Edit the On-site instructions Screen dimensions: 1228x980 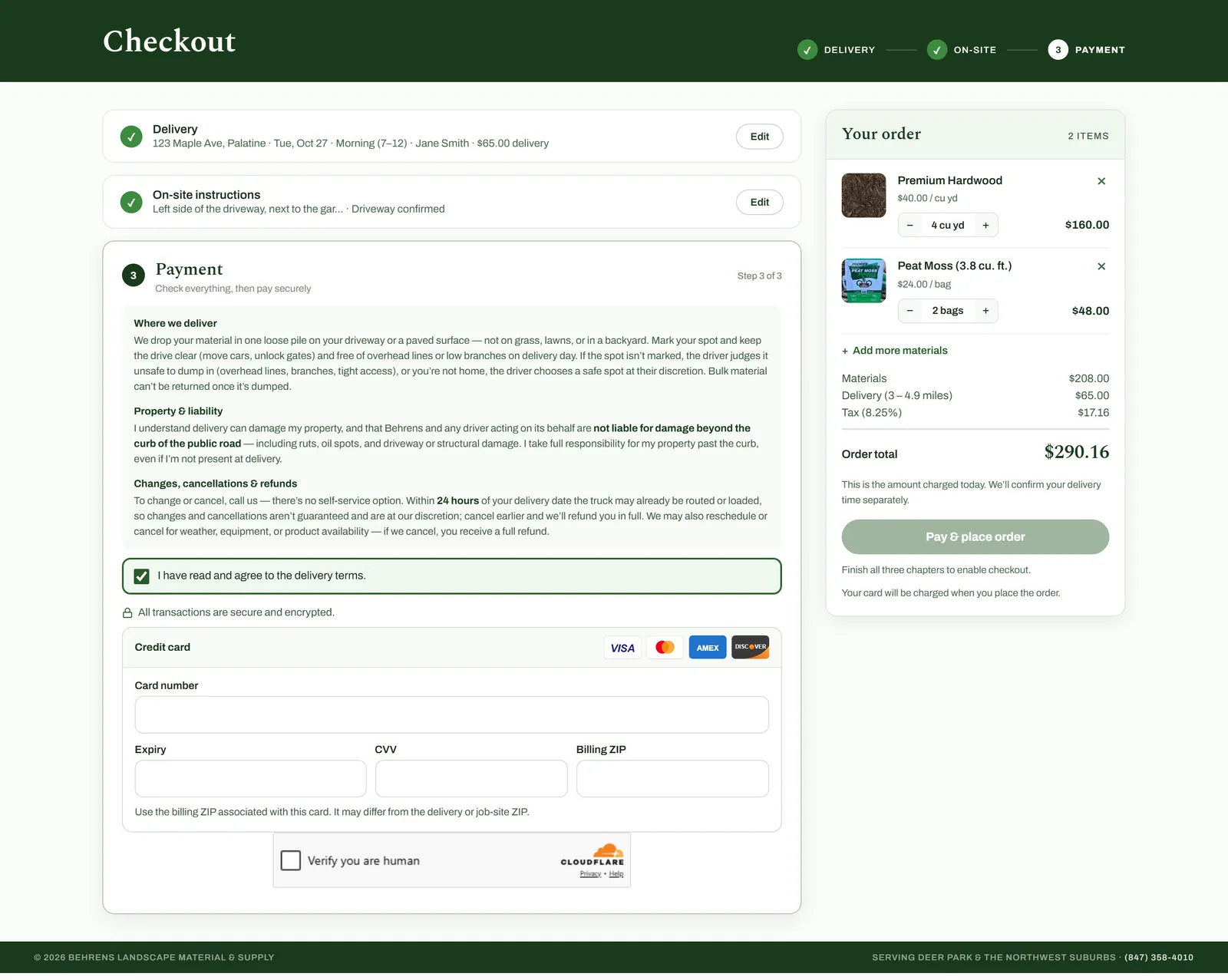coord(760,203)
